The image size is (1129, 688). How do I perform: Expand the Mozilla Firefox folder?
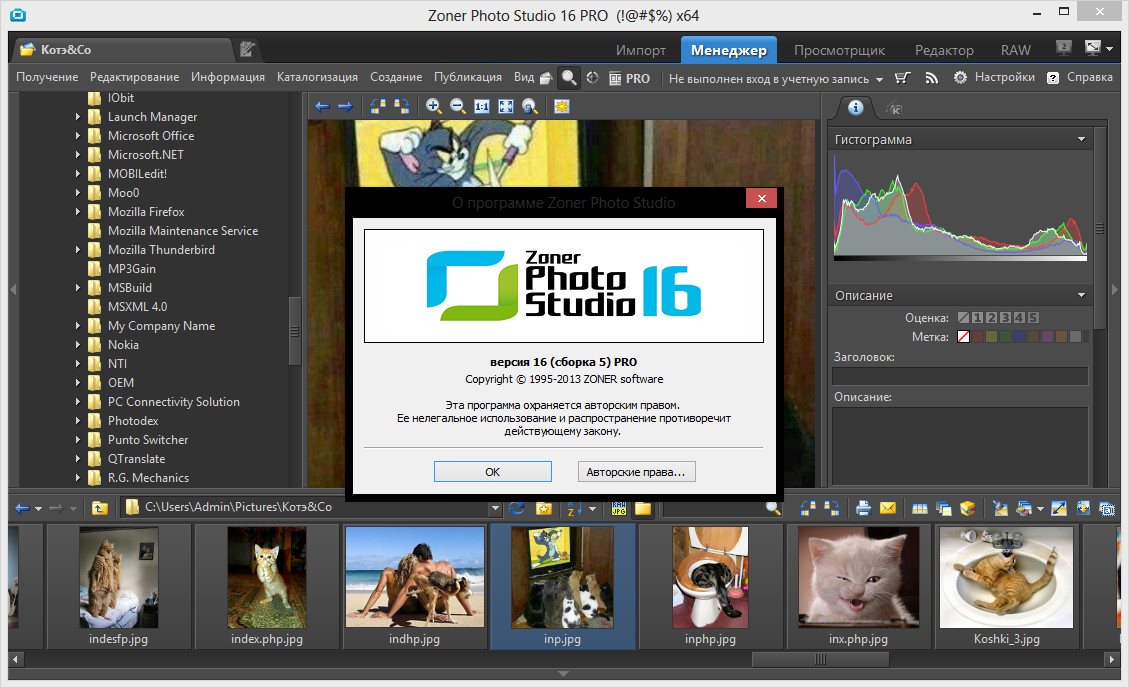coord(78,212)
